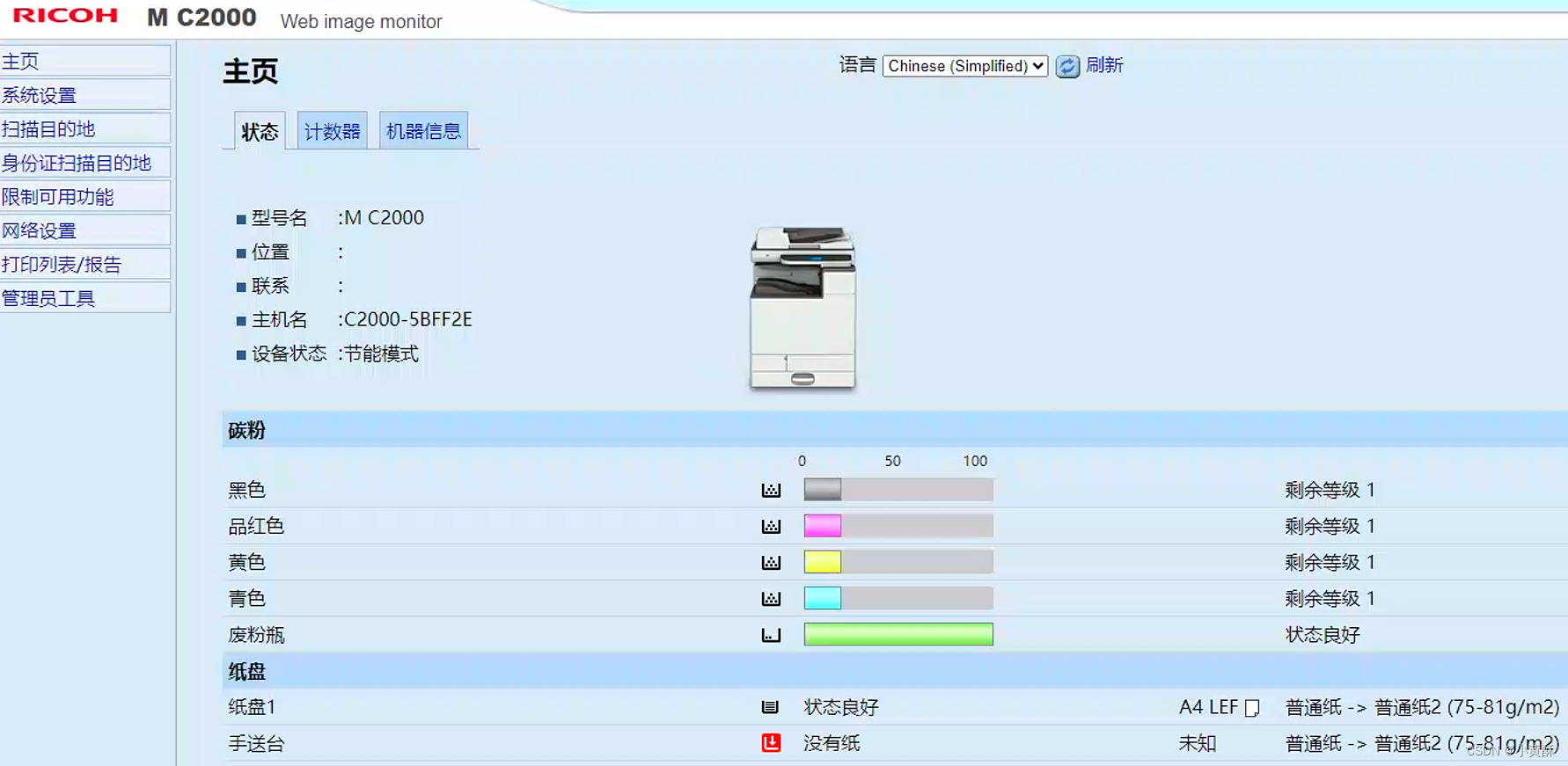Screen dimensions: 1568x766
Task: Click 状态良好 in the 纸盘1 row
Action: [x=841, y=707]
